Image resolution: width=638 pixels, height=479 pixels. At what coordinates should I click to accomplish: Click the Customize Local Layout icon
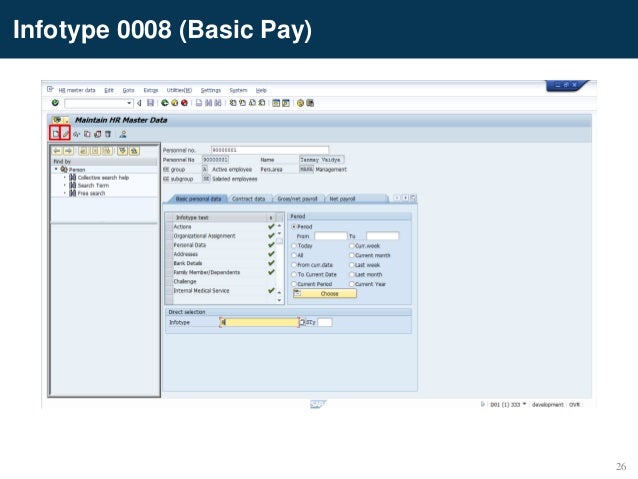point(310,103)
